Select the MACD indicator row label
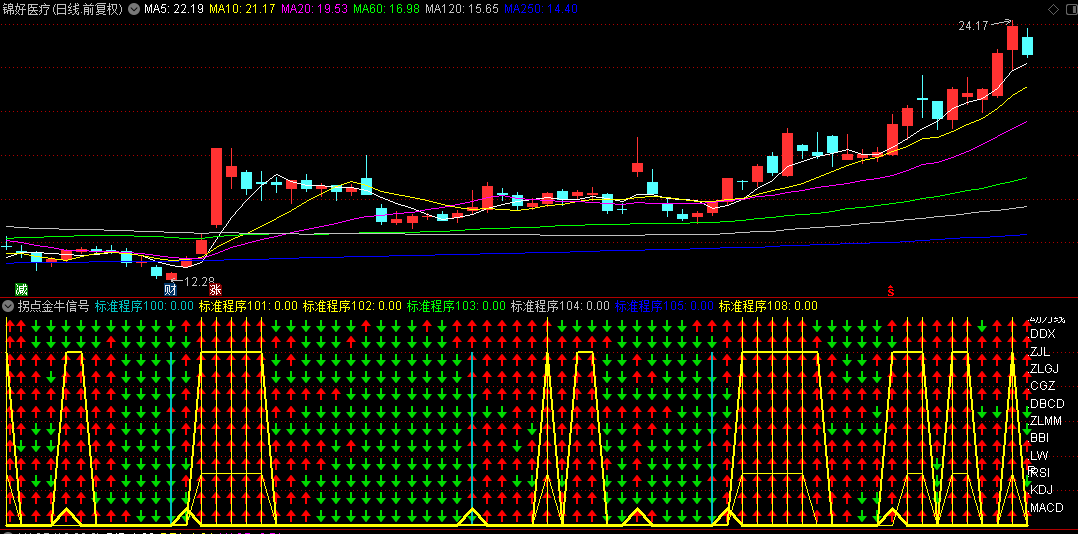1078x534 pixels. [1047, 508]
